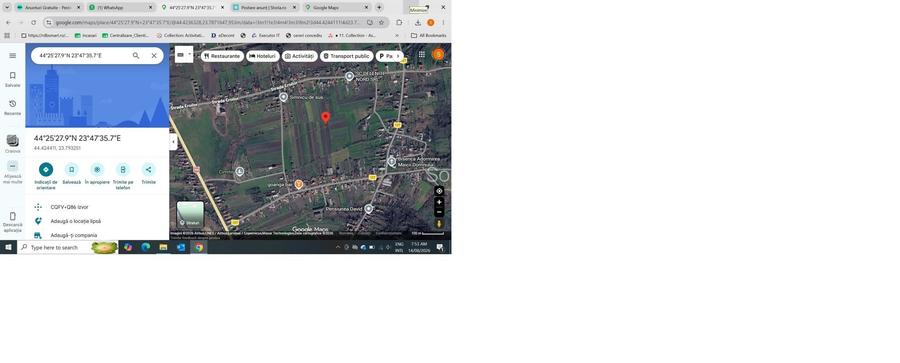Open Recente history in the sidebar
The image size is (900, 363).
point(13,107)
